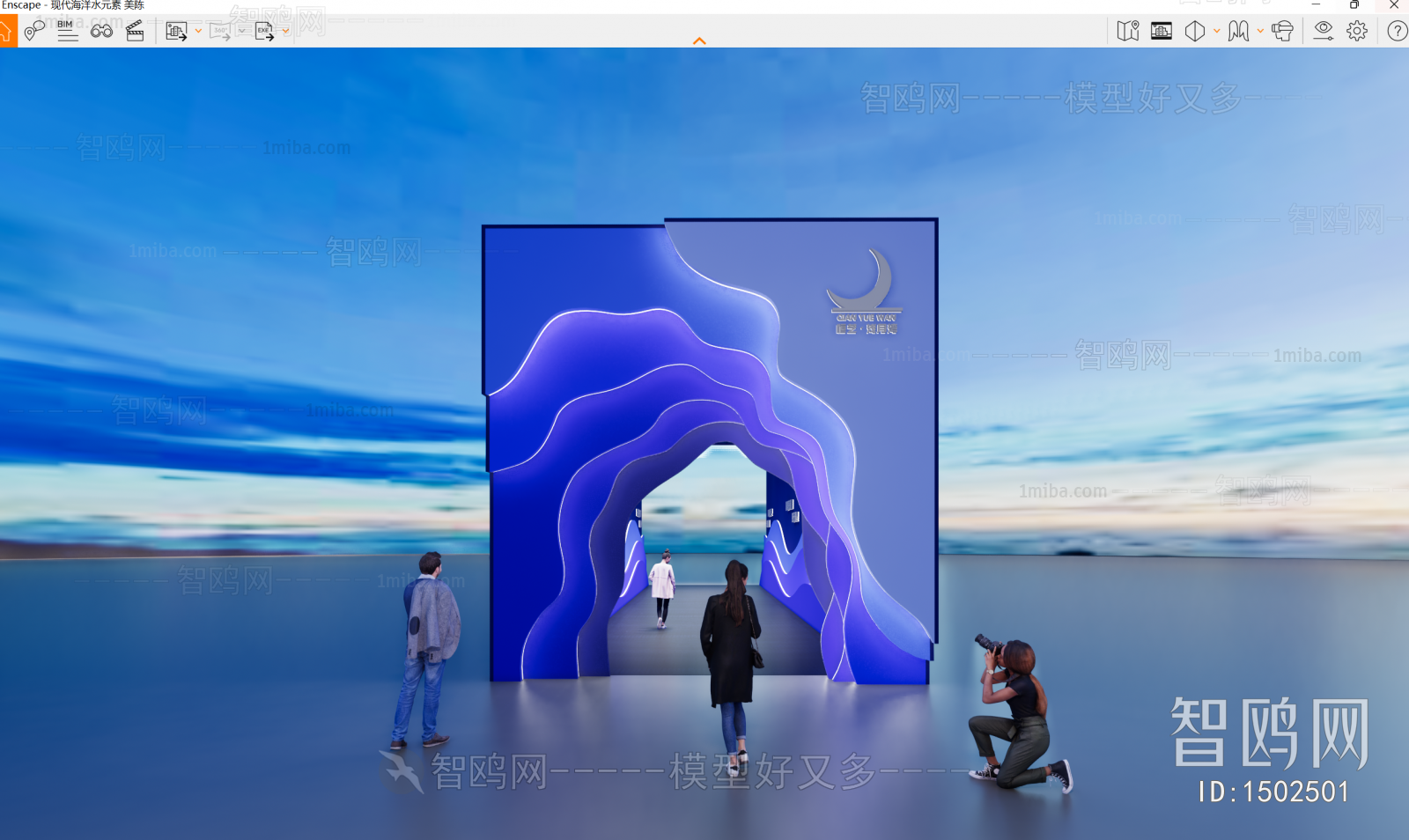Open the Video Editor clapperboard
1409x840 pixels.
pos(135,31)
